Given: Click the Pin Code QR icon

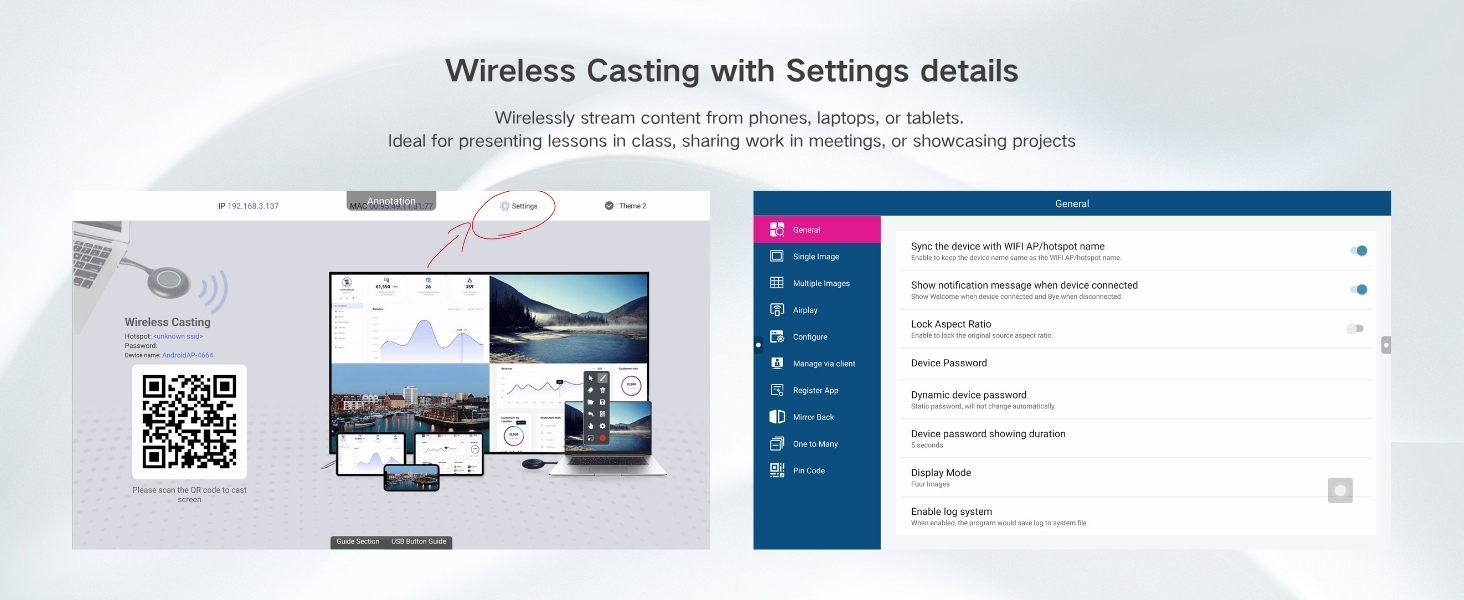Looking at the screenshot, I should point(777,470).
